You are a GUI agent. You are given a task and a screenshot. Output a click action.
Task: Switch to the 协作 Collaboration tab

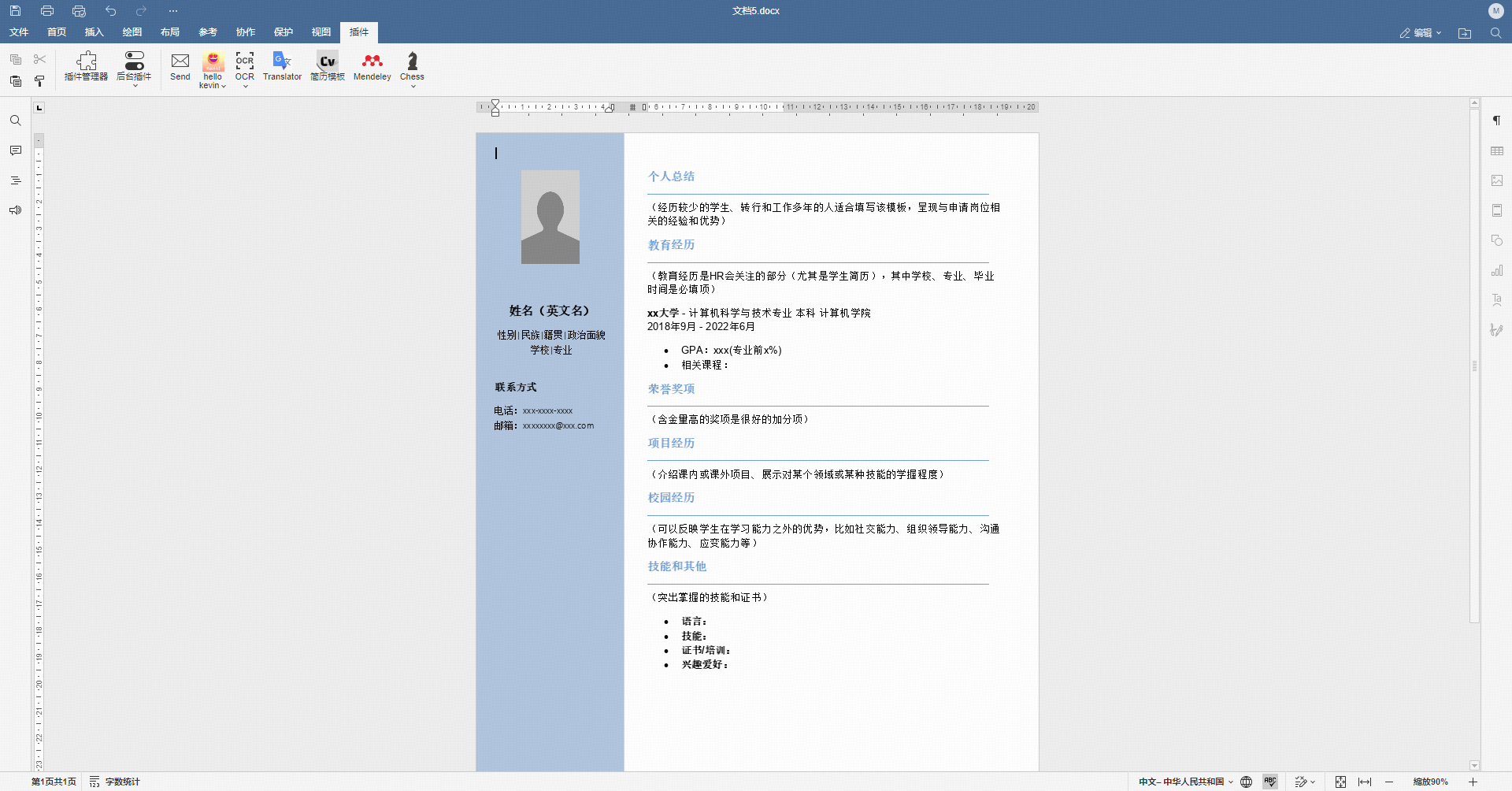tap(246, 32)
